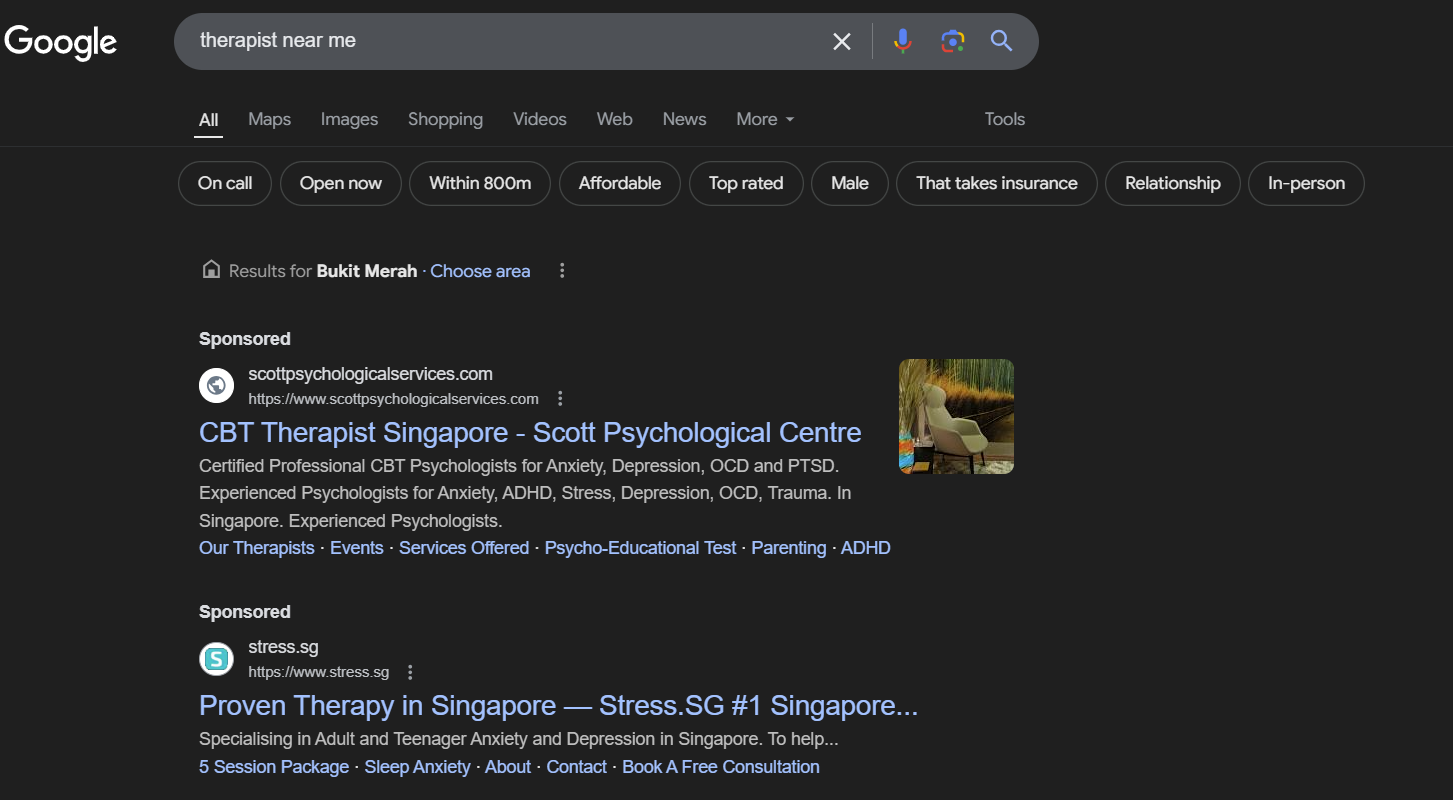Click the https://www.scottpsychologicalservices.com URL text
The width and height of the screenshot is (1453, 800).
click(393, 399)
